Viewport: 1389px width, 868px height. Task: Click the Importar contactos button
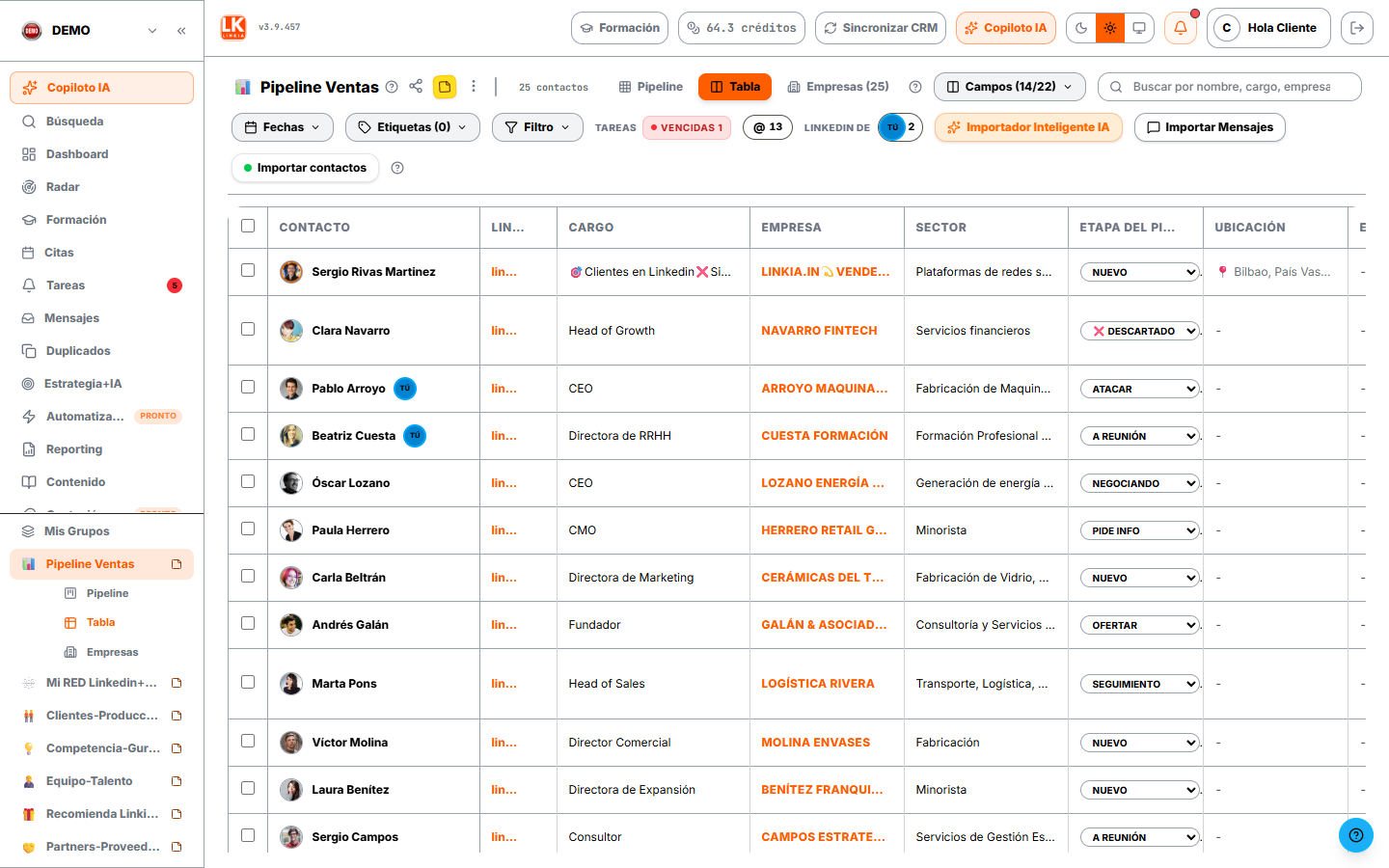pos(305,168)
